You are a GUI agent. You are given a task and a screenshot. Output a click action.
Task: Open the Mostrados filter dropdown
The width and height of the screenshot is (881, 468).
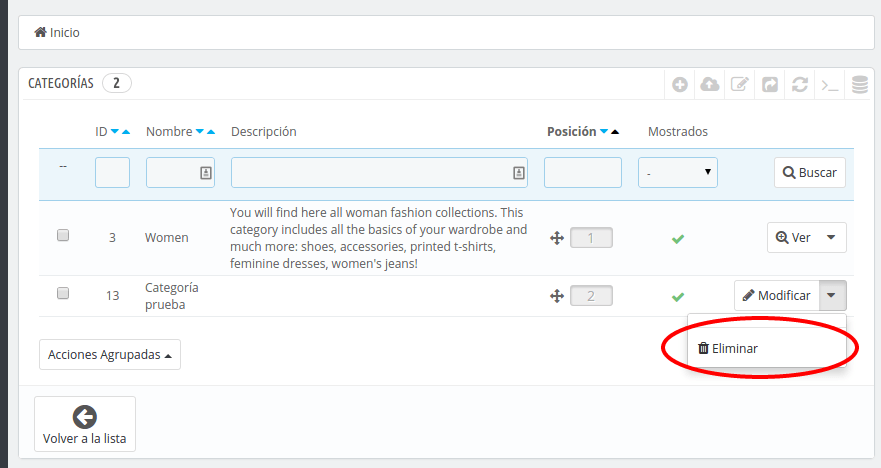[x=678, y=172]
